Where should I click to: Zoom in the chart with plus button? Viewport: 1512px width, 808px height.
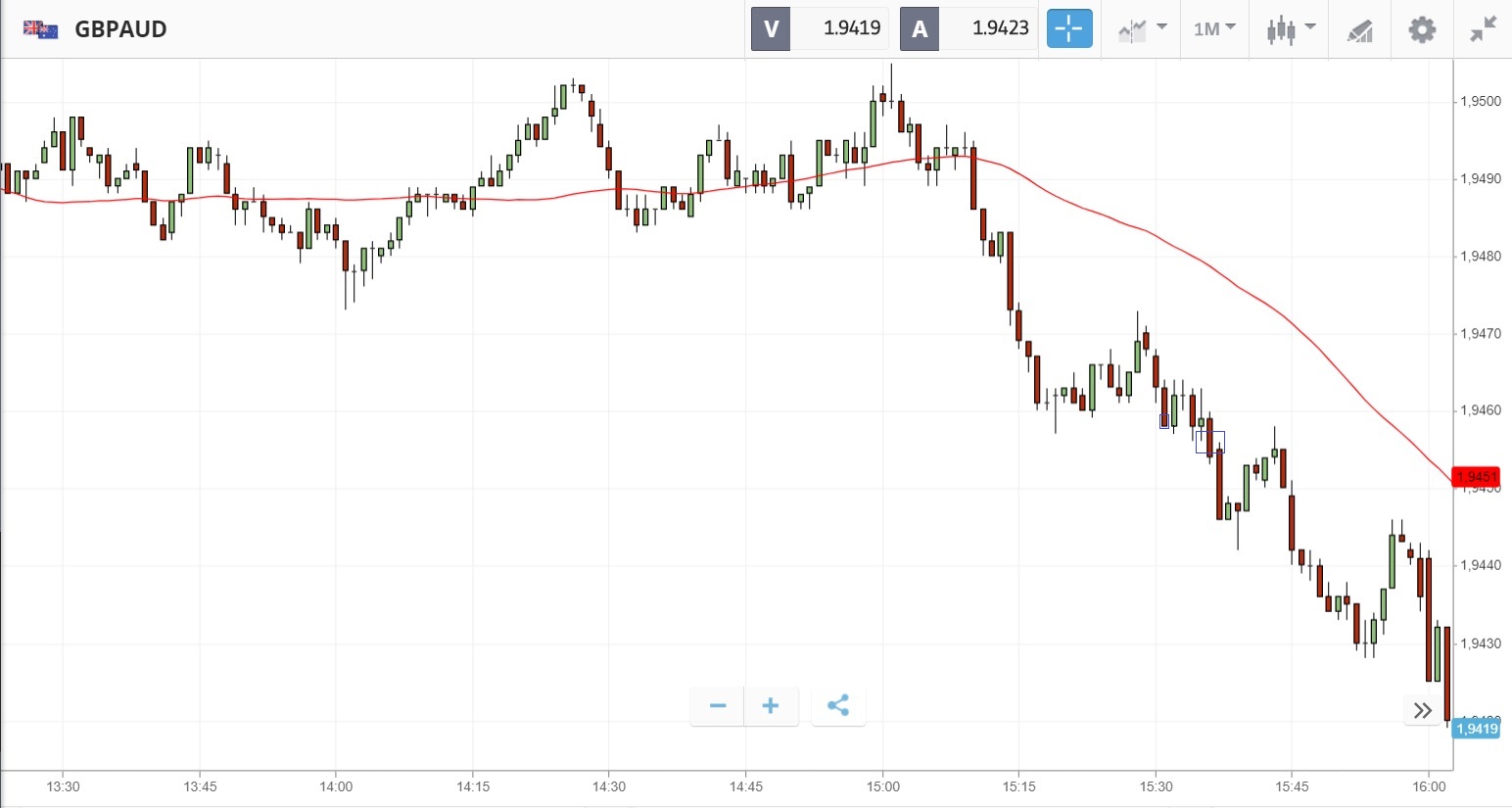tap(771, 706)
